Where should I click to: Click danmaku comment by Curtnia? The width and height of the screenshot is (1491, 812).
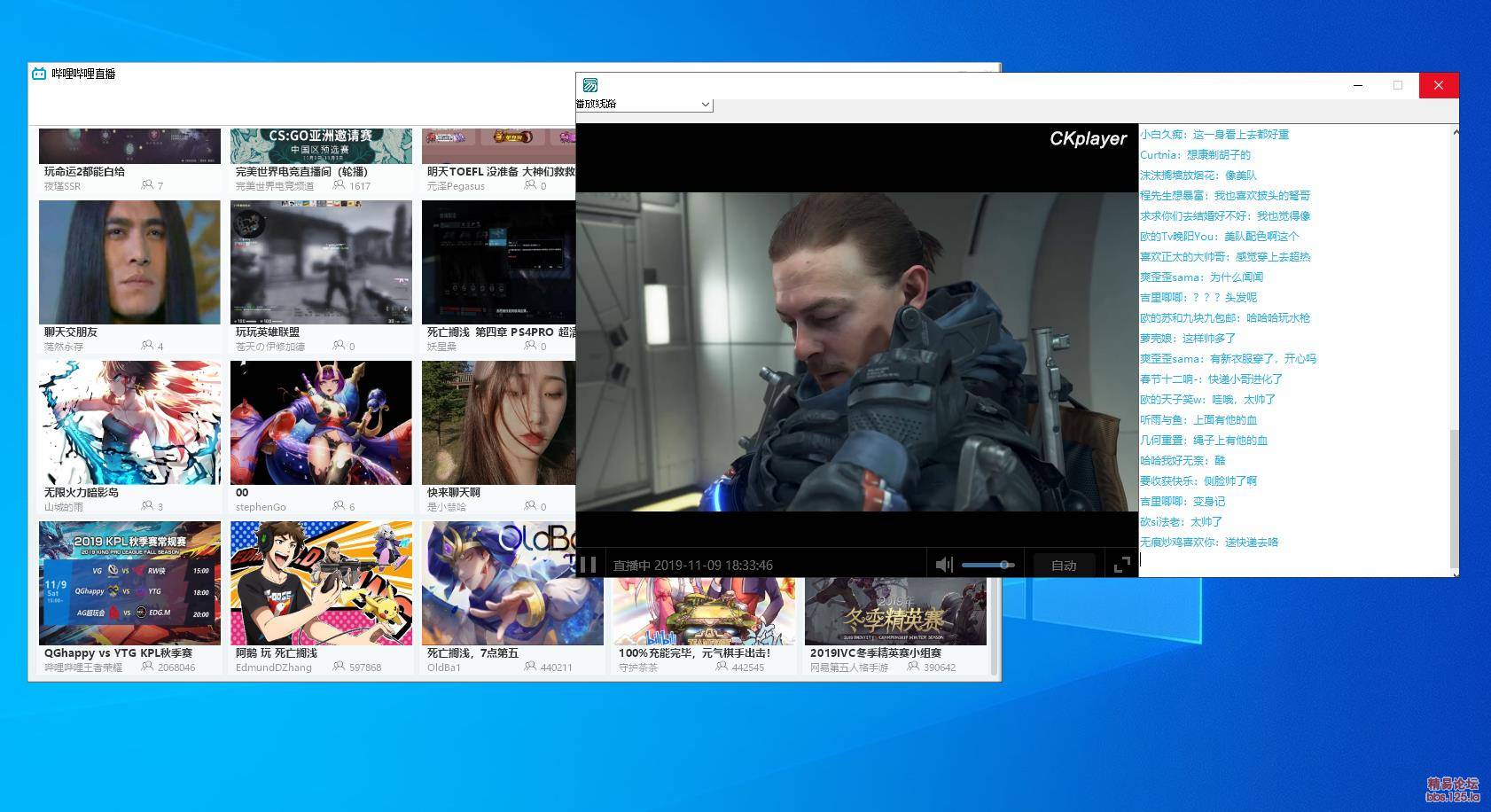click(1195, 155)
